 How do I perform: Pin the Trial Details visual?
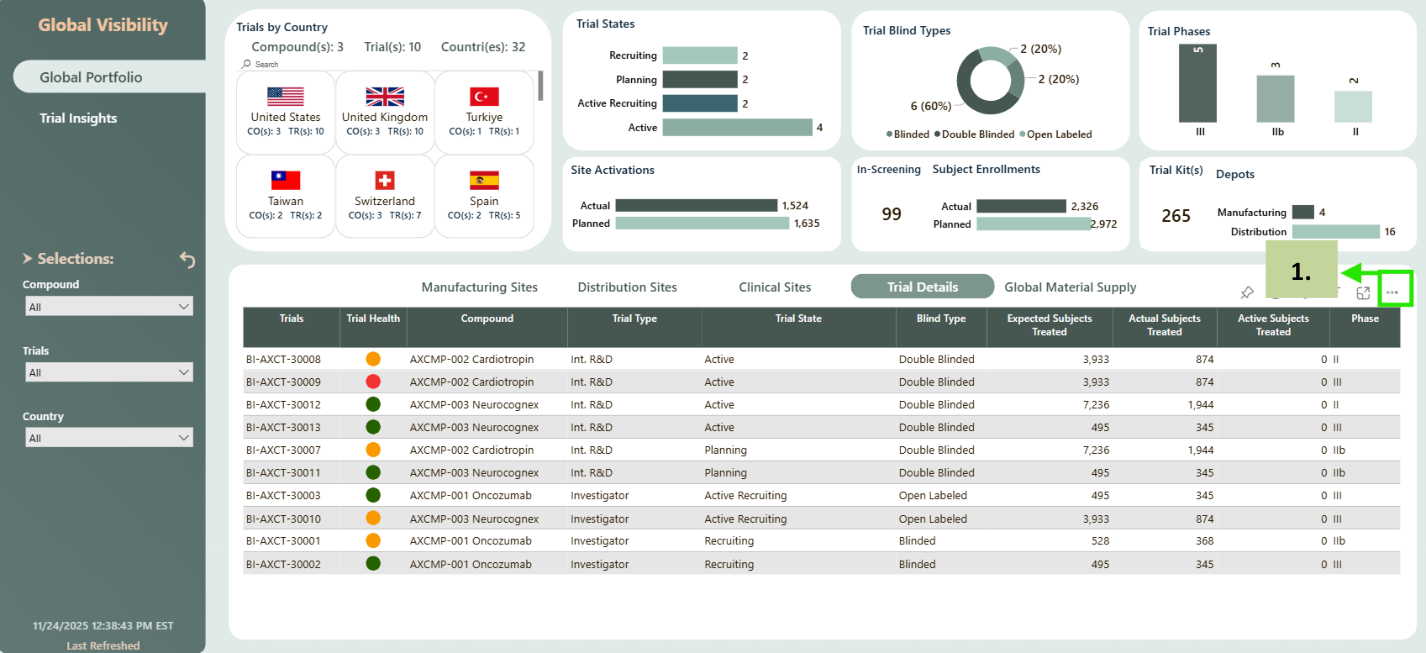(x=1246, y=293)
